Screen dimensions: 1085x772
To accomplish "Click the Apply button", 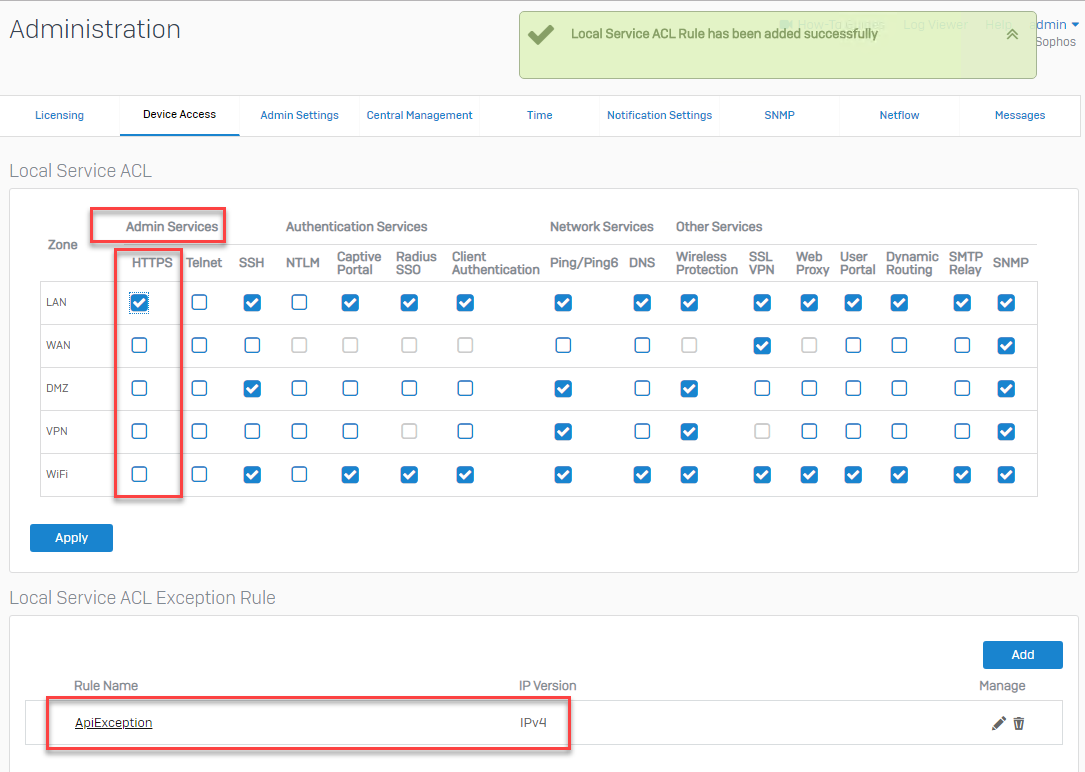I will pyautogui.click(x=71, y=538).
